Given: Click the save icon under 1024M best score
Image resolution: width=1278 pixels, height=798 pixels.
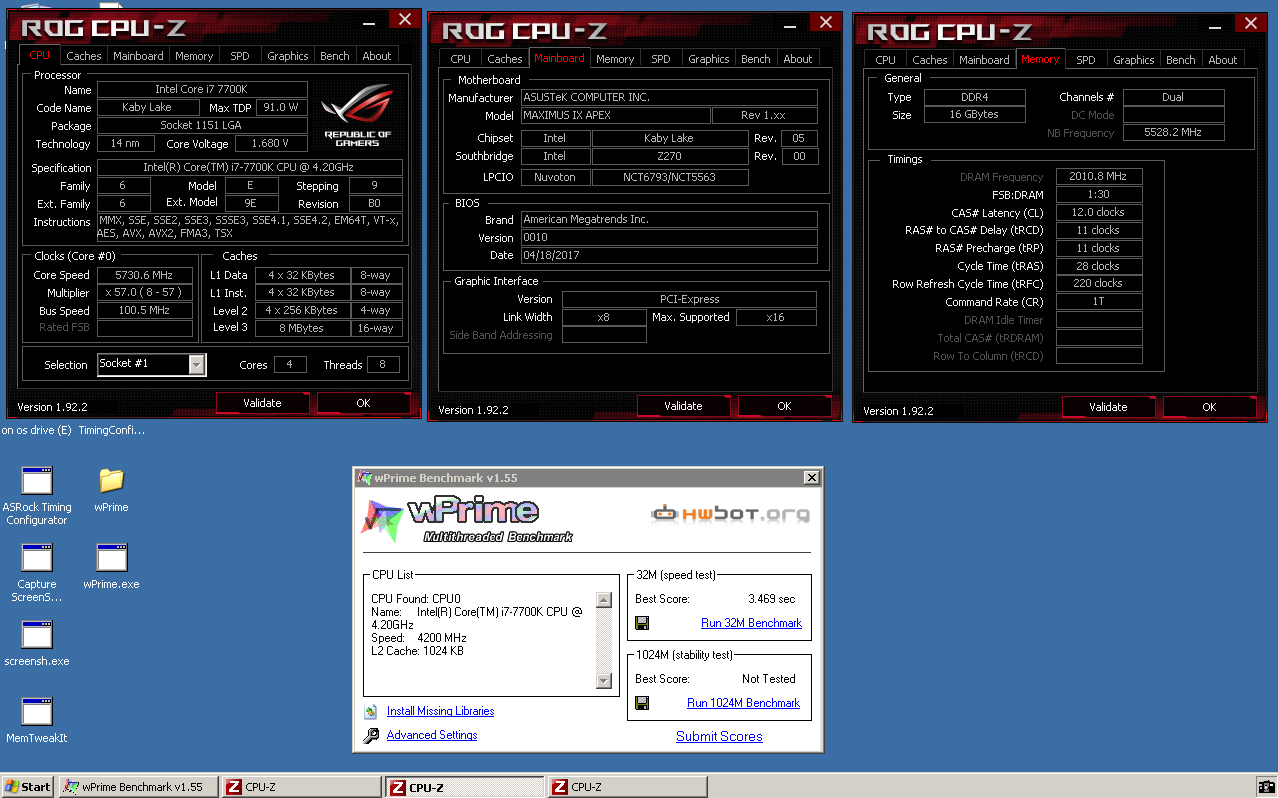Looking at the screenshot, I should tap(642, 703).
